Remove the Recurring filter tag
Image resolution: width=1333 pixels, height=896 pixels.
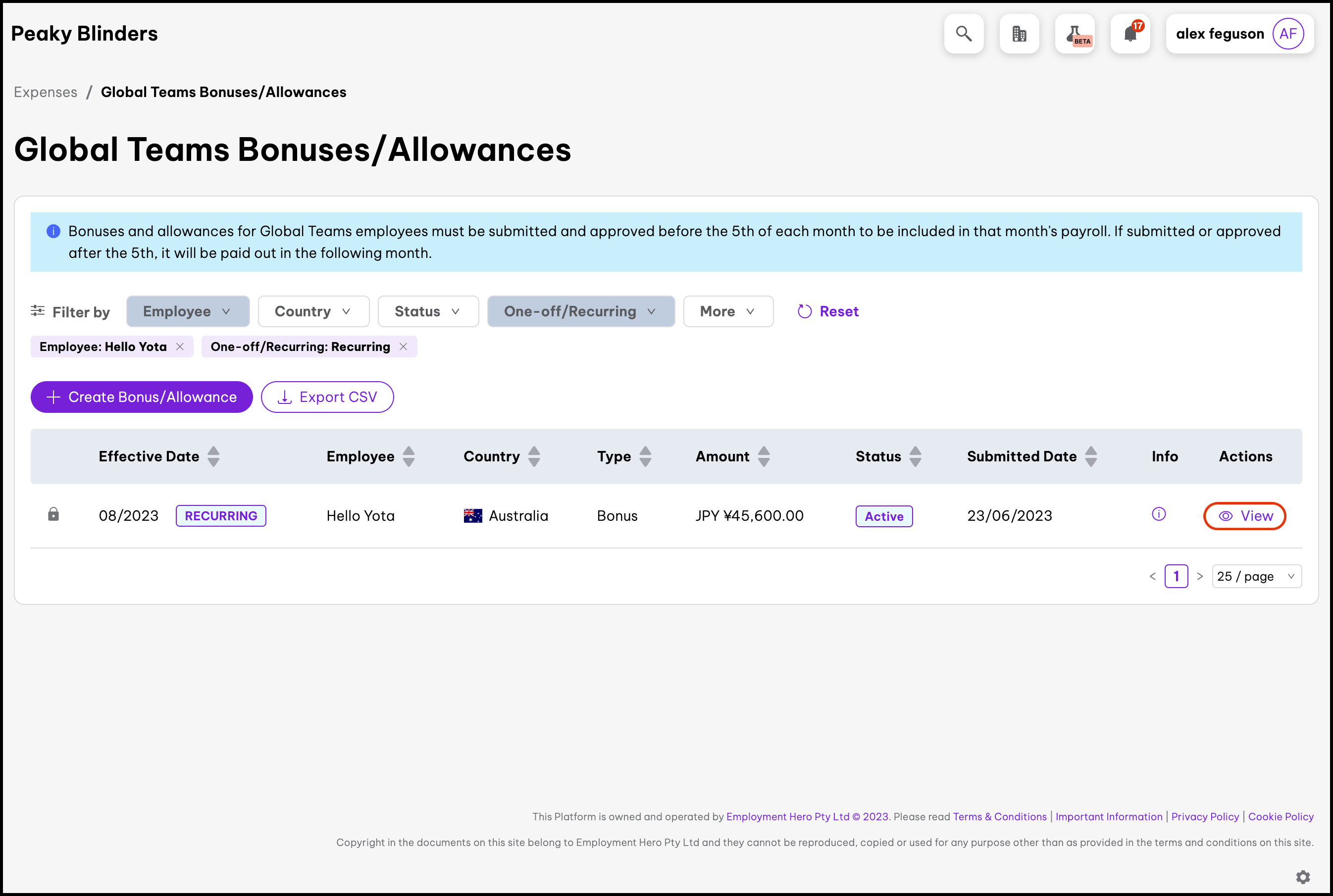click(404, 347)
